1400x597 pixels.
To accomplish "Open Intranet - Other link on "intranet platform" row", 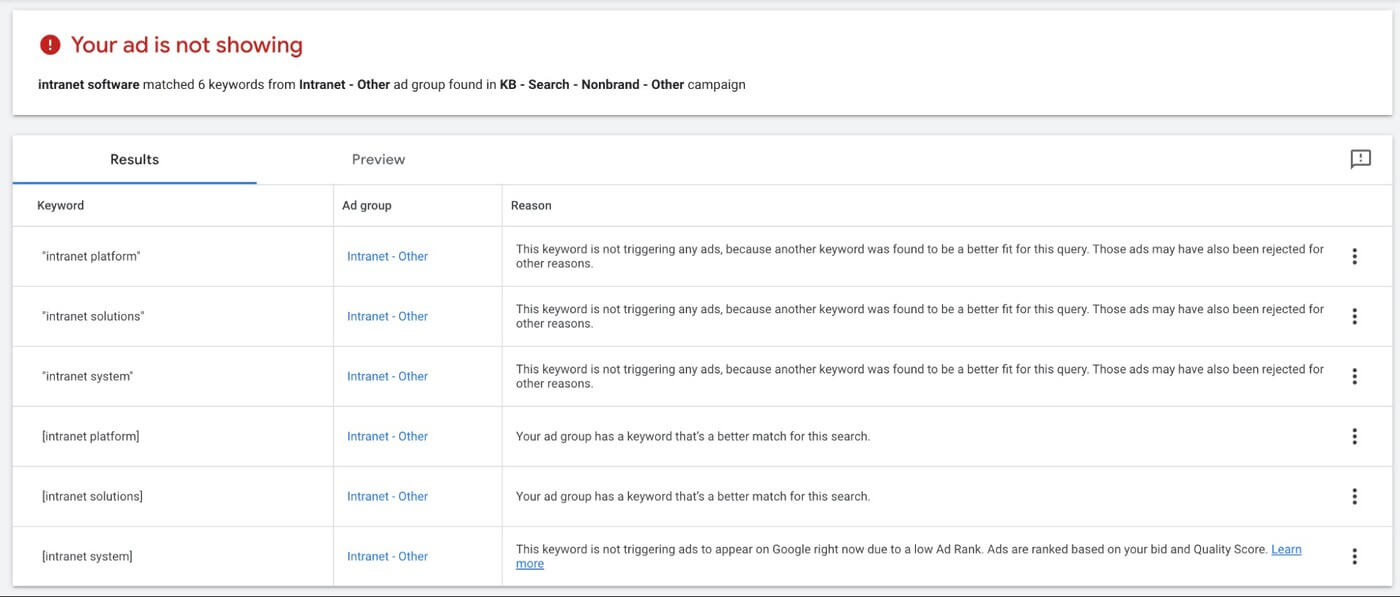I will tap(387, 256).
